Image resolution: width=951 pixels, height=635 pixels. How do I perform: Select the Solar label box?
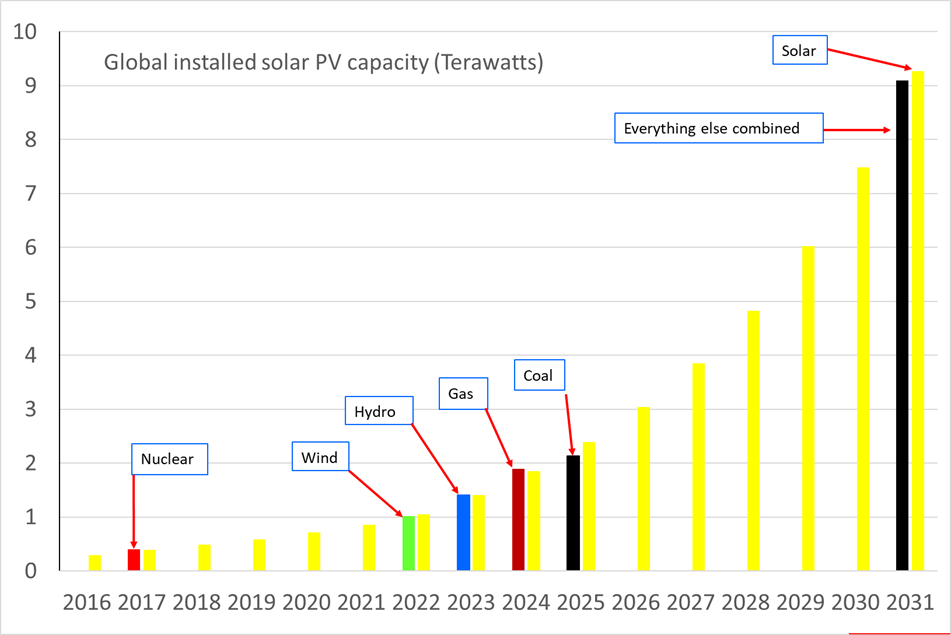[x=800, y=50]
